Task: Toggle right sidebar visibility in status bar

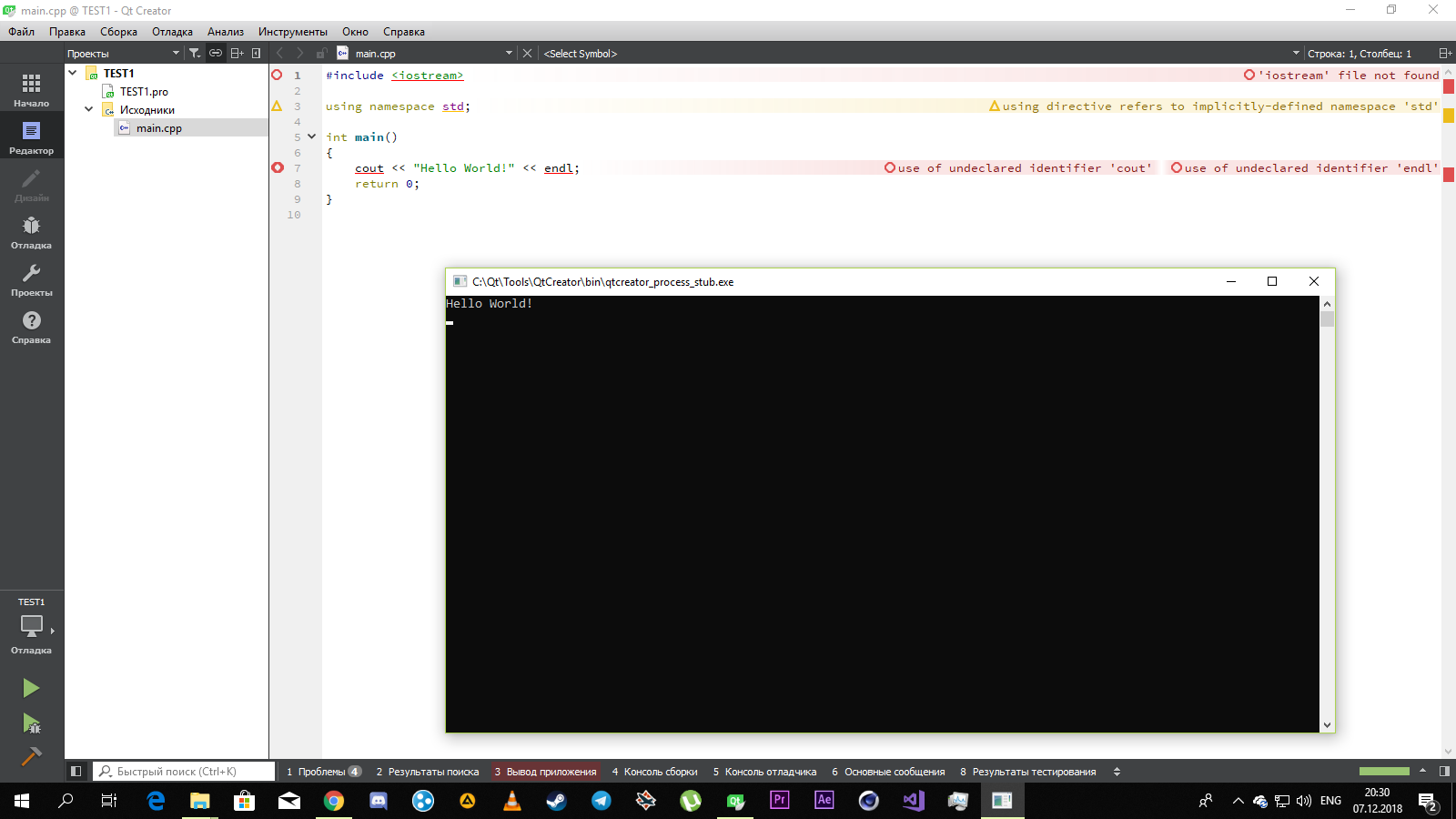Action: coord(1444,772)
